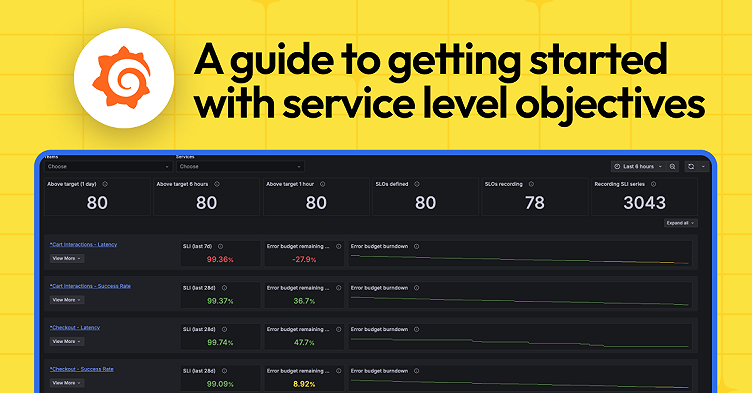752x393 pixels.
Task: Click the 47.7% error budget value
Action: (x=304, y=343)
